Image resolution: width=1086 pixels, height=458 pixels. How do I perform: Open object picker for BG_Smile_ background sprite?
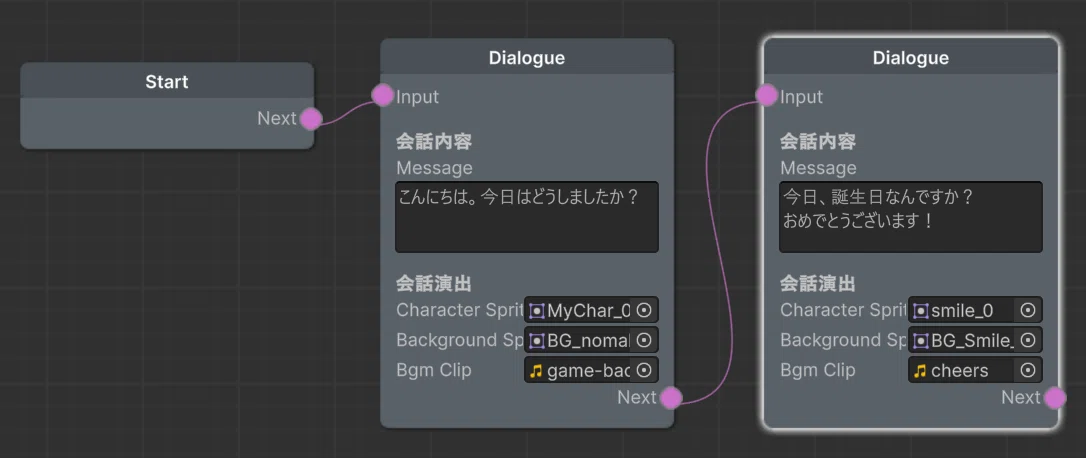1028,340
